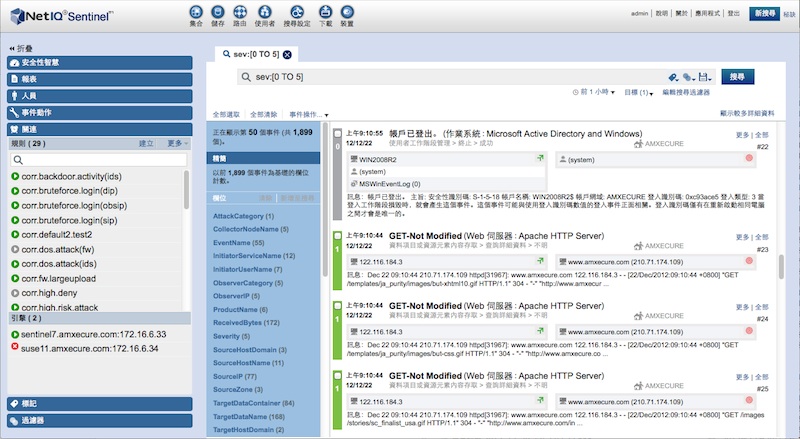
Task: Click red error icon for suse11.amxecure.com engine
Action: [15, 347]
